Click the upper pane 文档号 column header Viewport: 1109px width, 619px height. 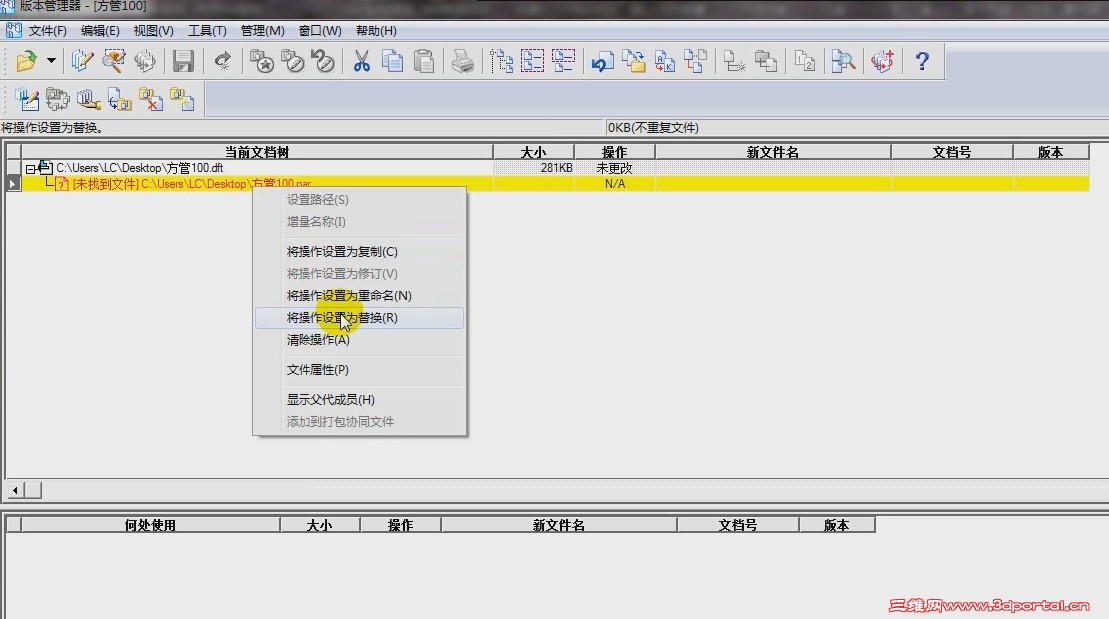(x=952, y=152)
